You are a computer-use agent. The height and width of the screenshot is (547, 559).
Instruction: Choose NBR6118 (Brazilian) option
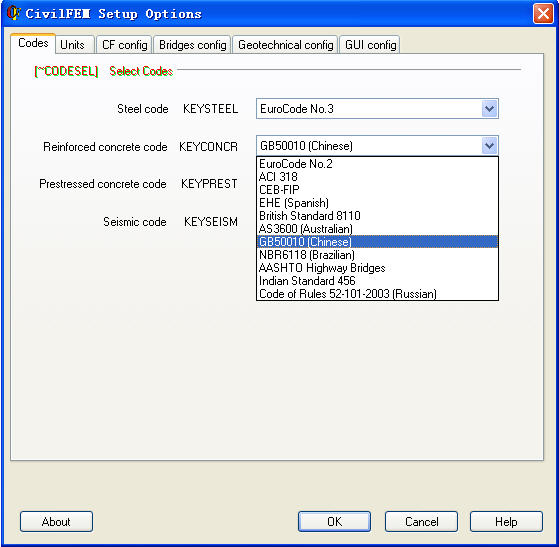pos(377,255)
